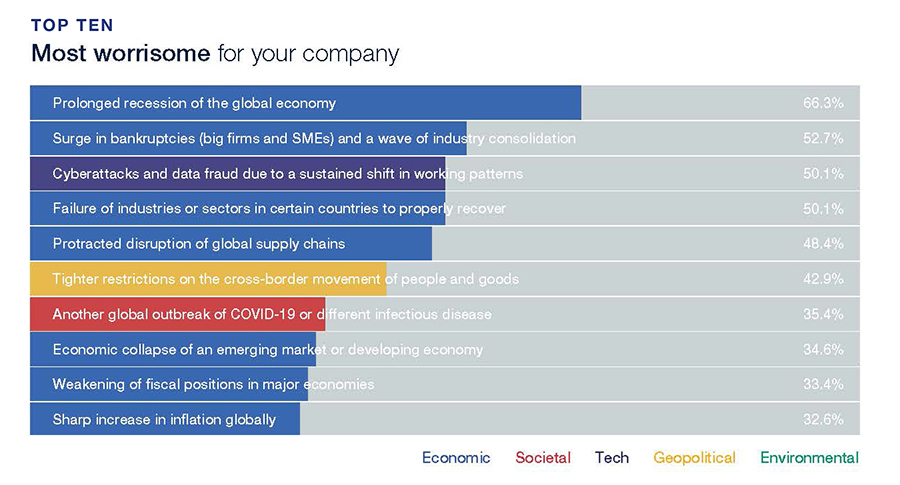This screenshot has height=485, width=900.
Task: Click the Economic legend label
Action: click(x=456, y=457)
